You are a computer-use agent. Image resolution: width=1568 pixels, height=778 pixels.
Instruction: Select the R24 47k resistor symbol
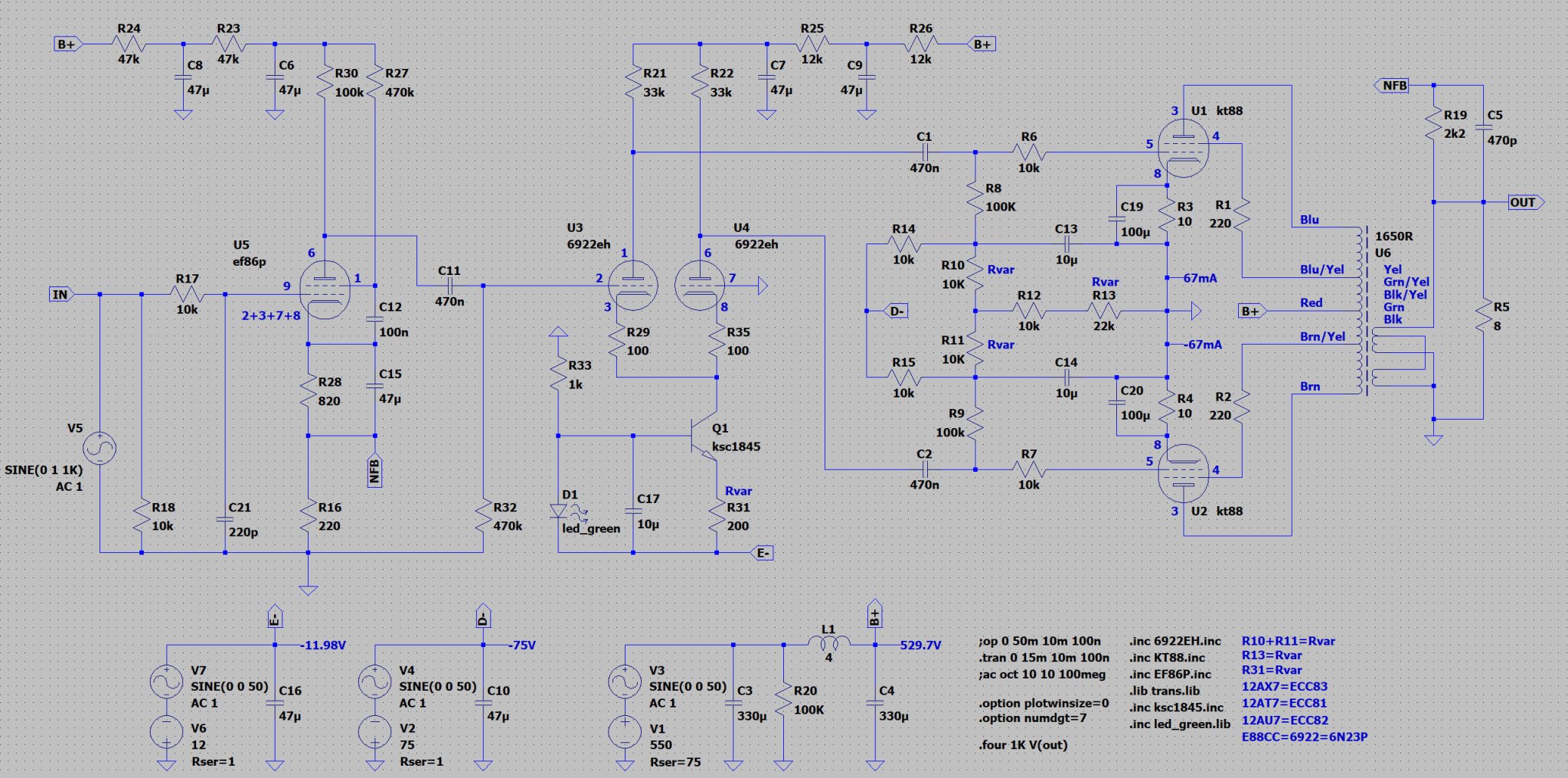click(127, 44)
